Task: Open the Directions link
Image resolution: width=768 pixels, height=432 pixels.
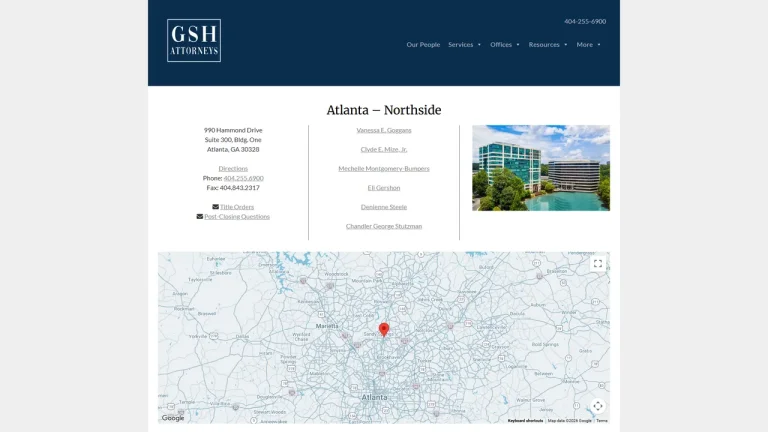Action: (233, 168)
